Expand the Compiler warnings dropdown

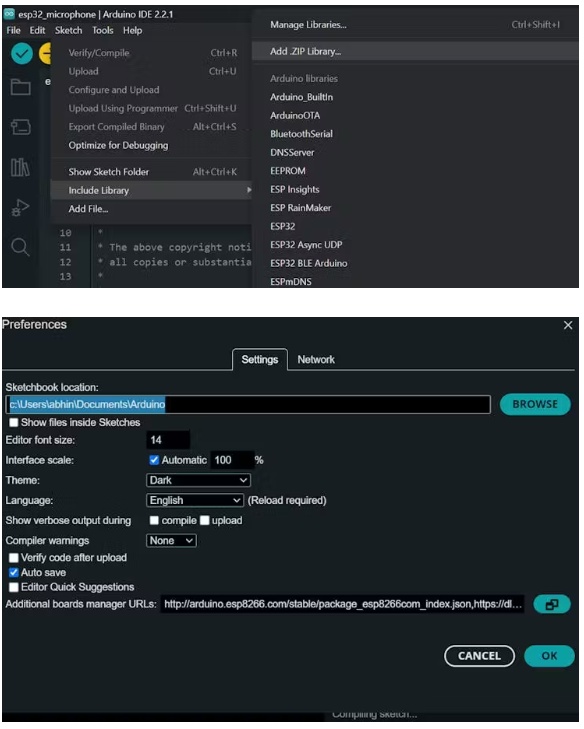pos(172,541)
